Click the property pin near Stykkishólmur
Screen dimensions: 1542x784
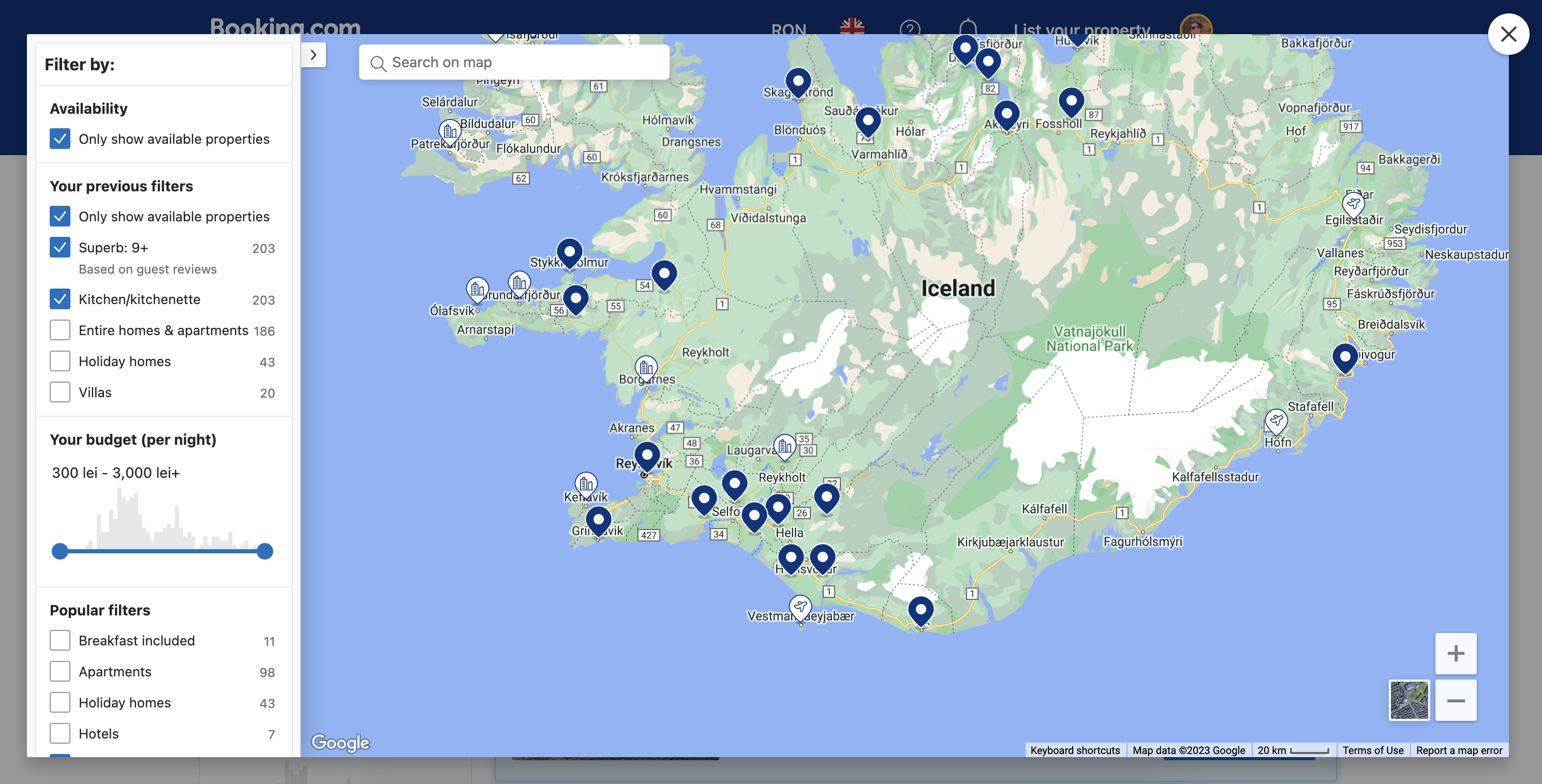pyautogui.click(x=569, y=252)
